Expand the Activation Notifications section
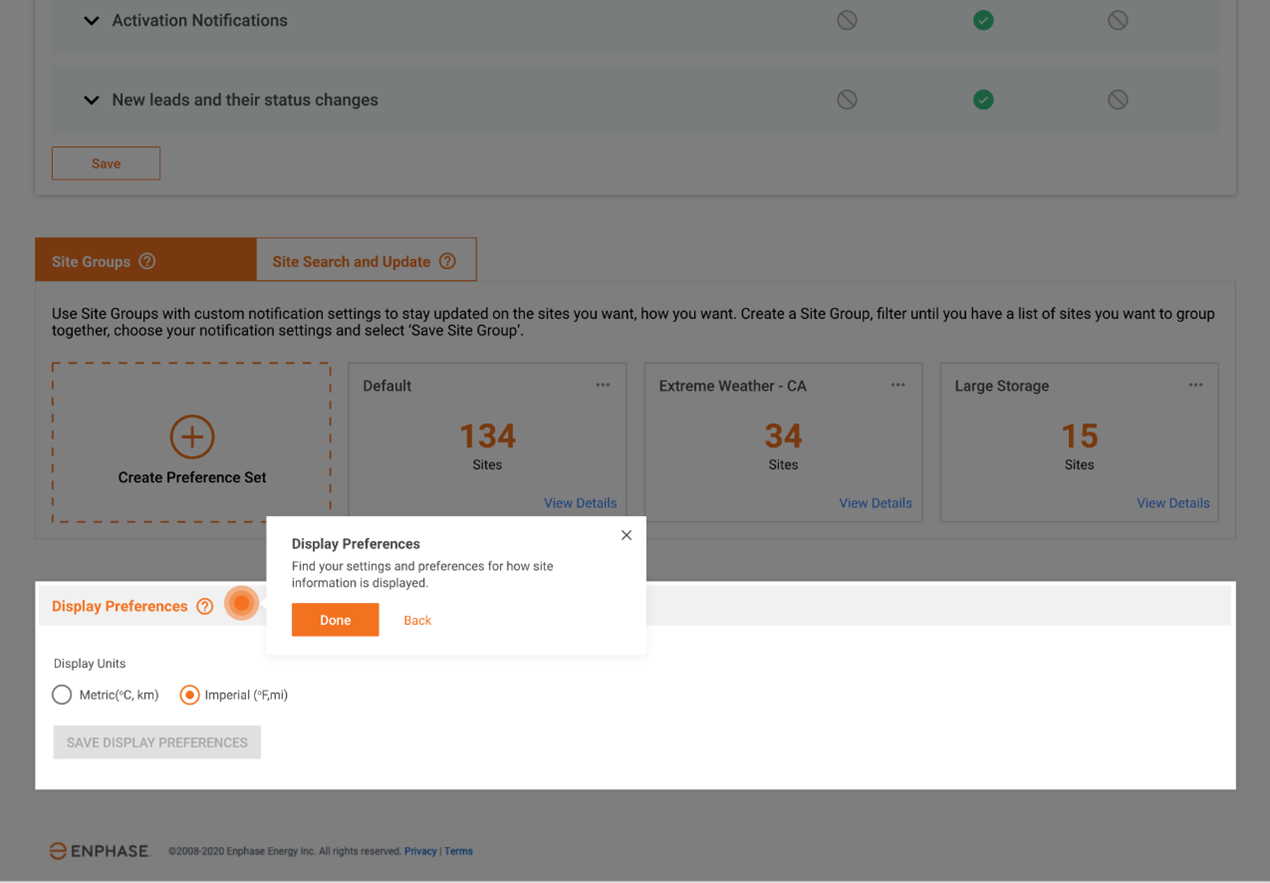1270x883 pixels. 91,19
